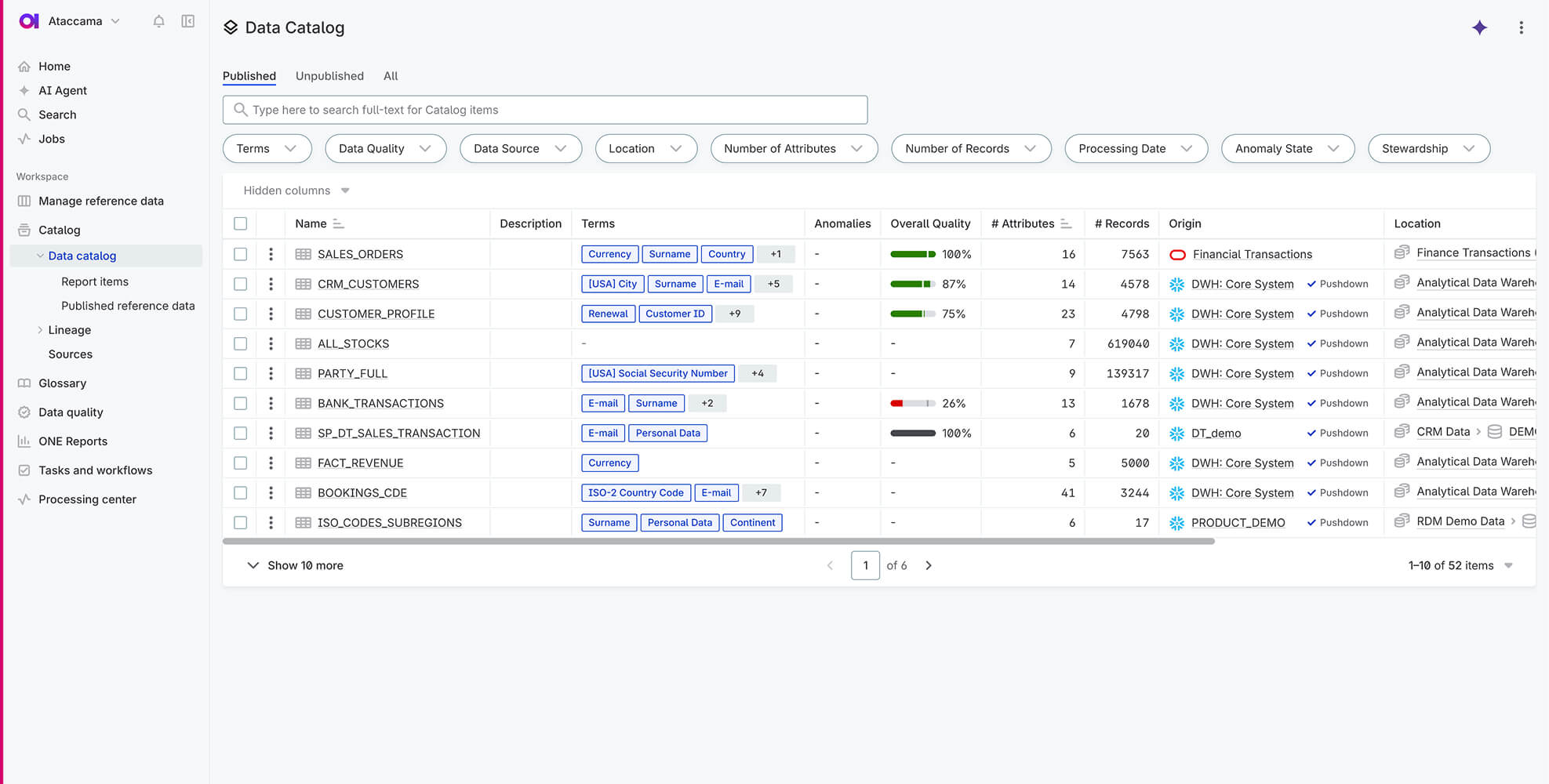Image resolution: width=1549 pixels, height=784 pixels.
Task: Switch to the Unpublished tab
Action: click(x=329, y=76)
